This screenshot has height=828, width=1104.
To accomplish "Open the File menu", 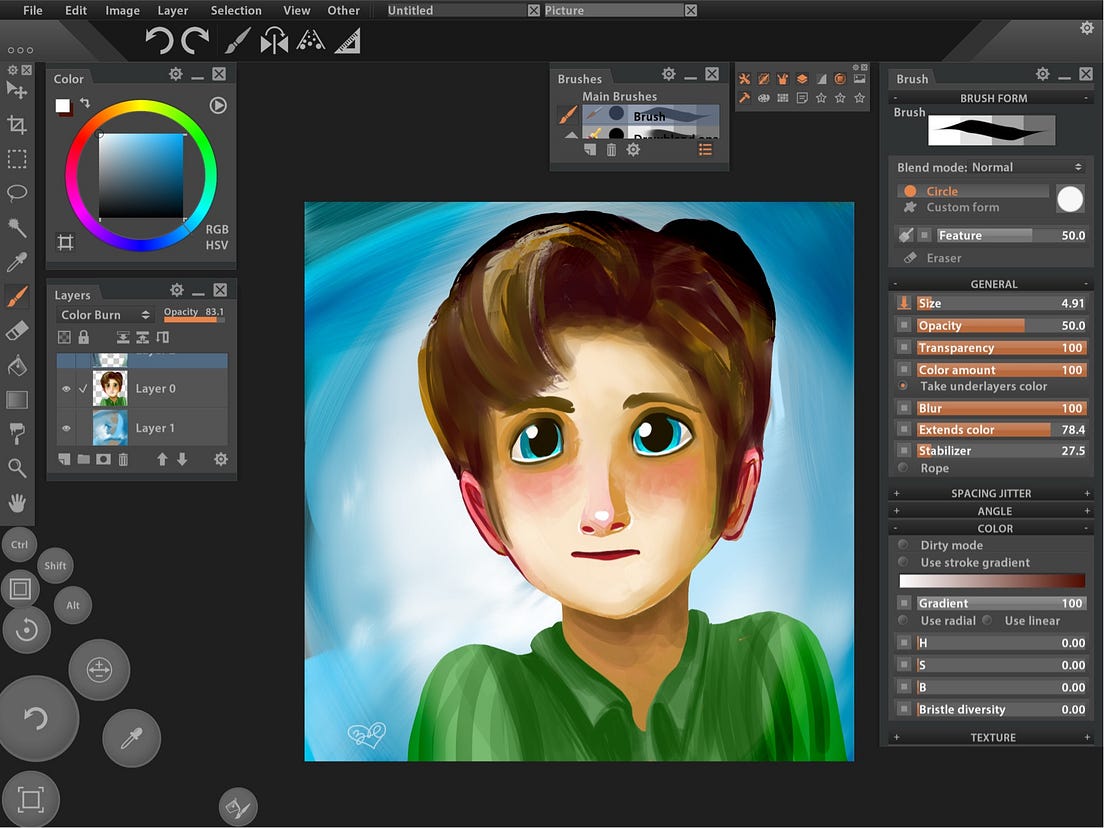I will click(x=32, y=11).
